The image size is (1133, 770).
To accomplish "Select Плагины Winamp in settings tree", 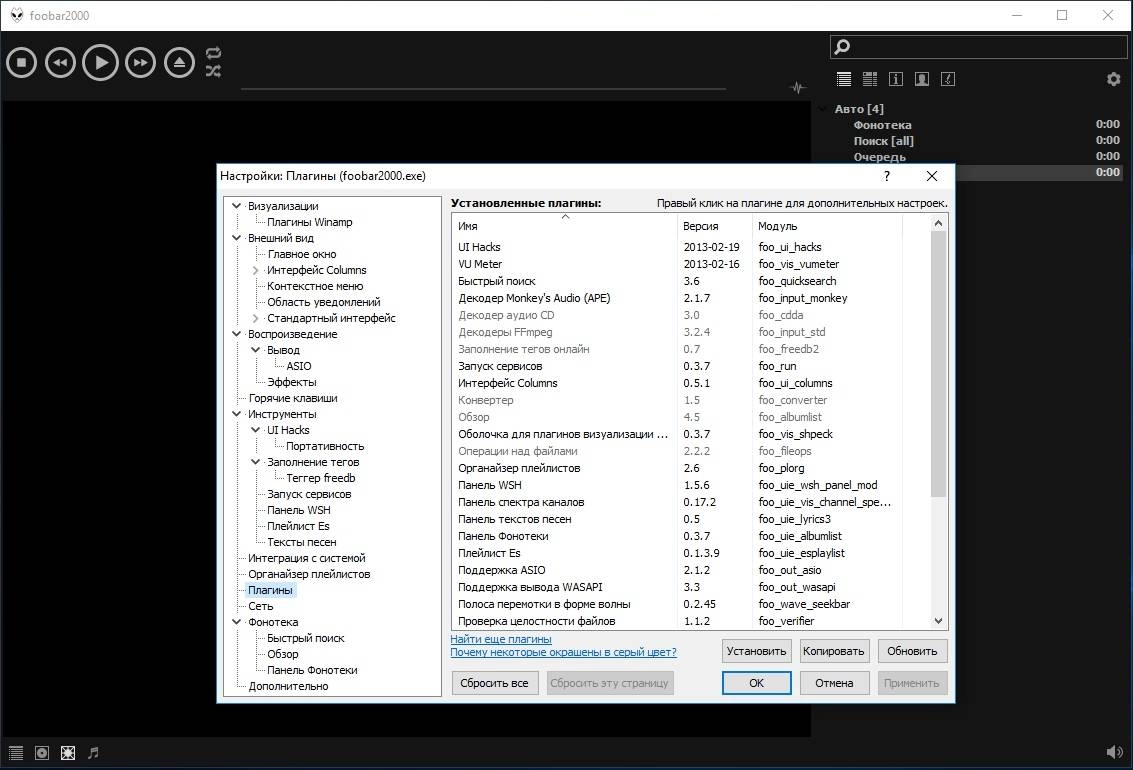I will [309, 222].
